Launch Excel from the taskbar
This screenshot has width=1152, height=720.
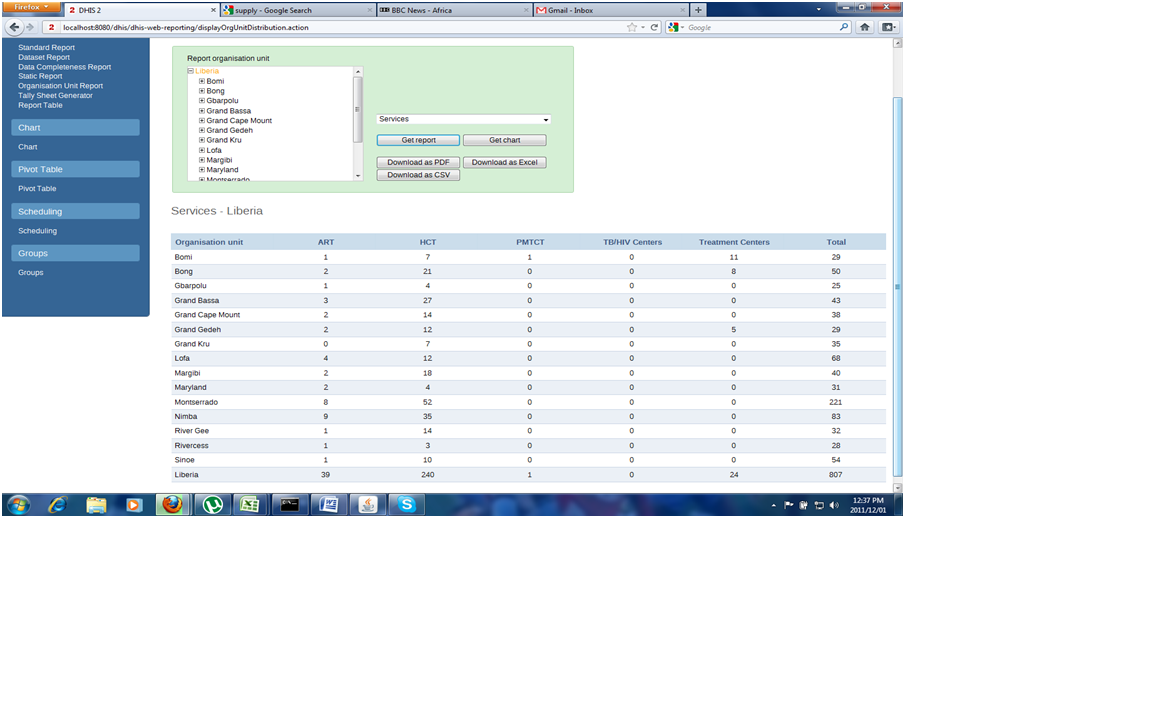click(x=249, y=505)
